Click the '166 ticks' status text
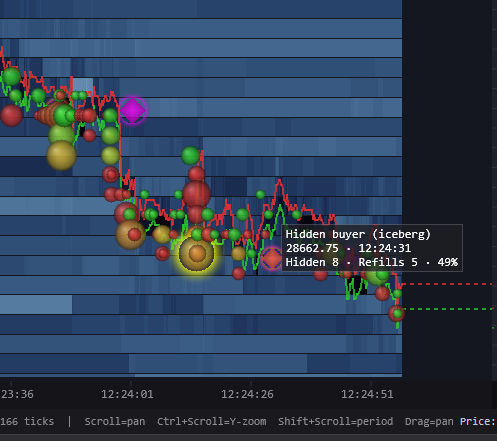This screenshot has height=441, width=497. 27,421
